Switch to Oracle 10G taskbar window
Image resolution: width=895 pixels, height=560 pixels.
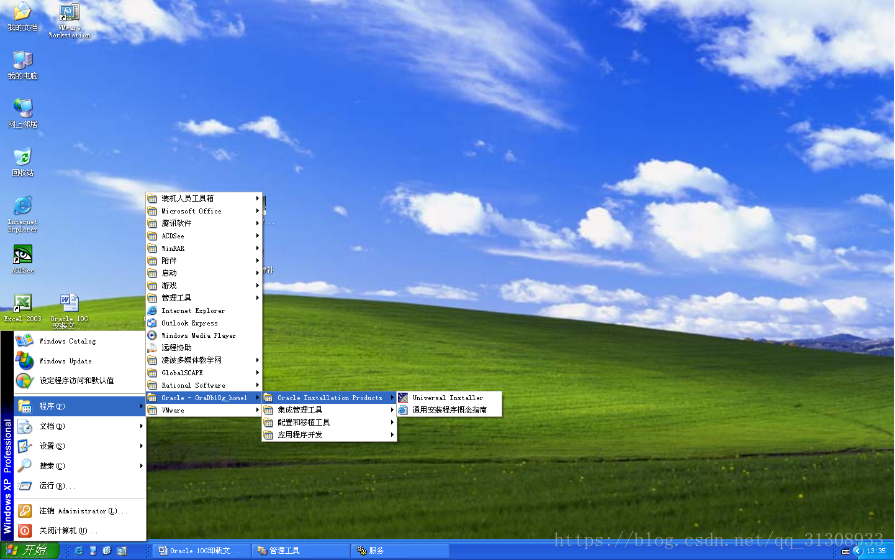coord(201,551)
